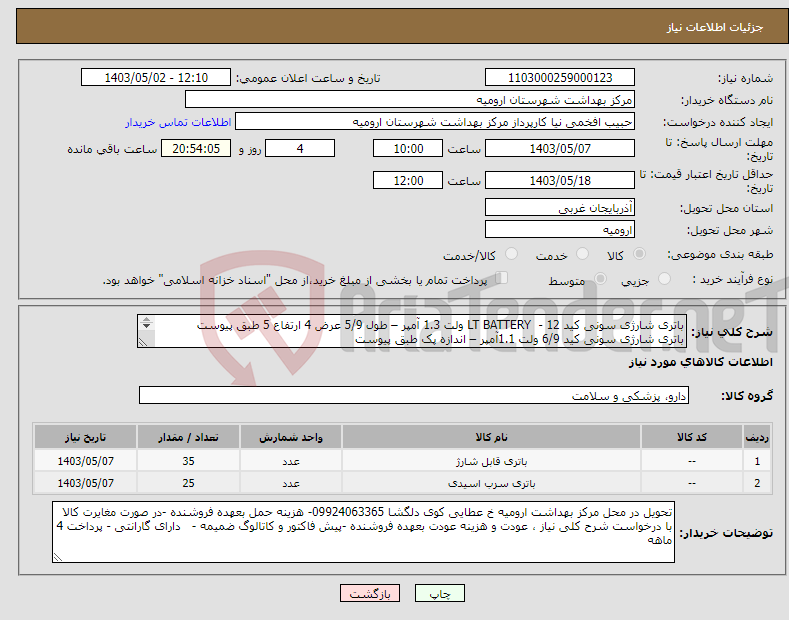Select the جزیی purchase type radio
The width and height of the screenshot is (789, 620).
[x=664, y=279]
